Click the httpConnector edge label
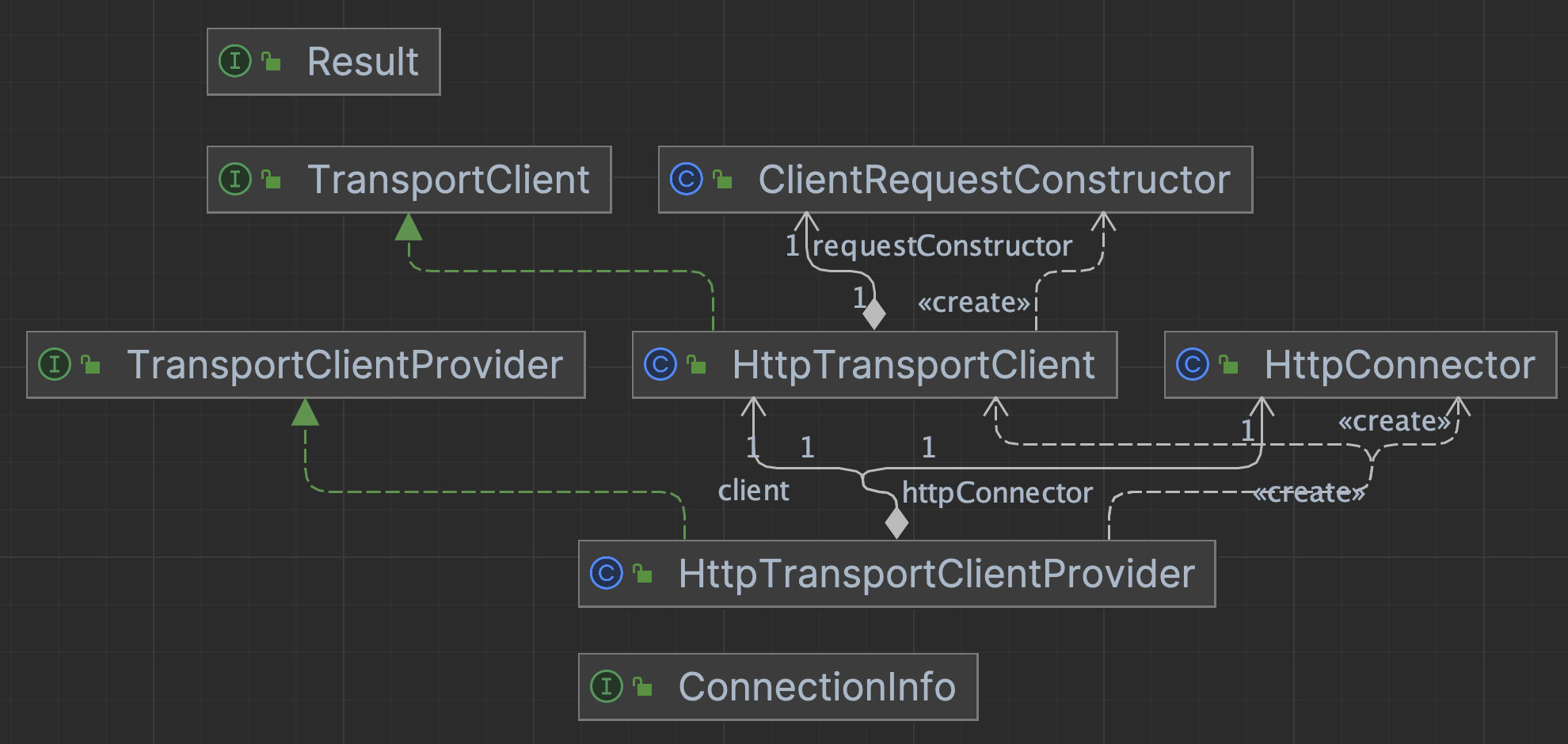Screen dimensions: 1568x744 click(x=997, y=493)
